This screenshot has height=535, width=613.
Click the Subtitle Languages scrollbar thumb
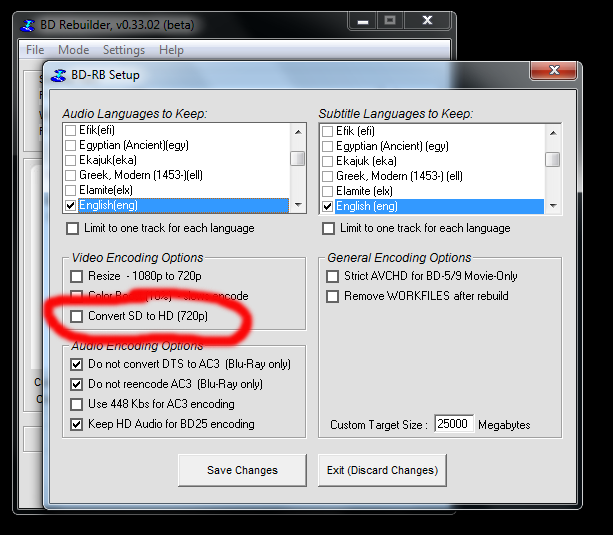(x=553, y=160)
